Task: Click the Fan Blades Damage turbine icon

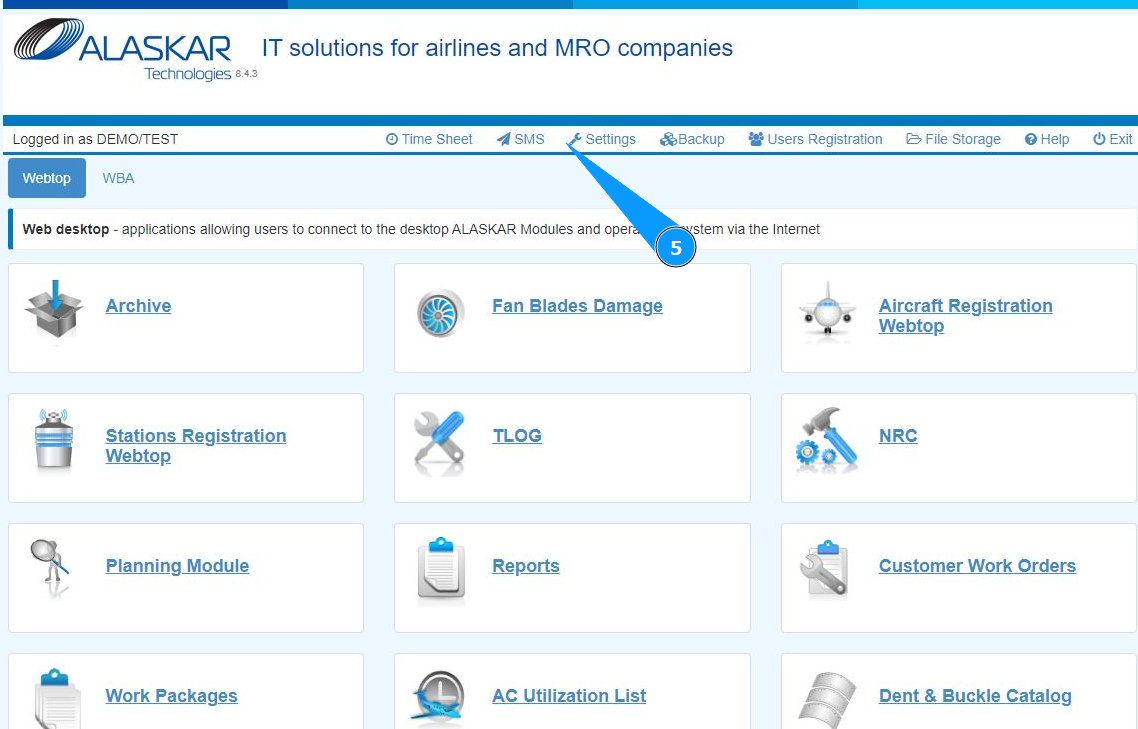Action: [x=441, y=313]
